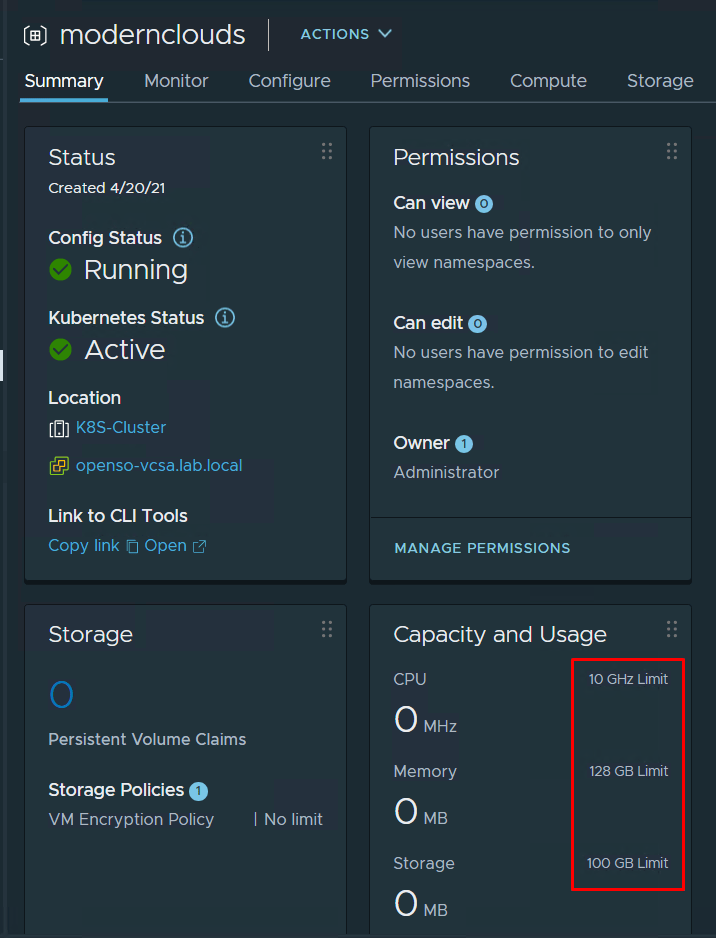Open the K8S-Cluster location link
716x938 pixels.
(121, 427)
